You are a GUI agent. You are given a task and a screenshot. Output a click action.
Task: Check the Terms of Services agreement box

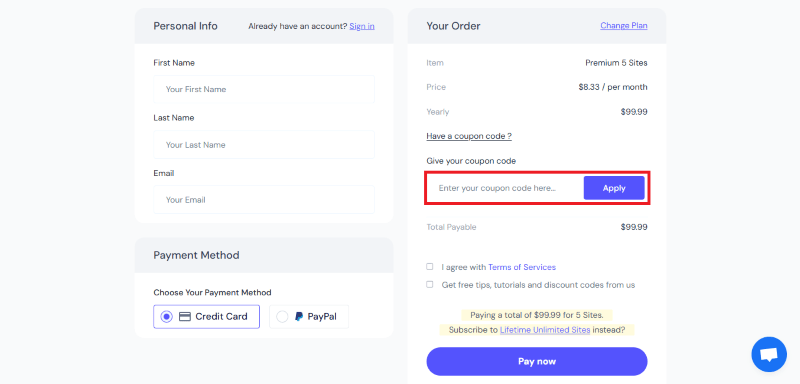[x=430, y=267]
